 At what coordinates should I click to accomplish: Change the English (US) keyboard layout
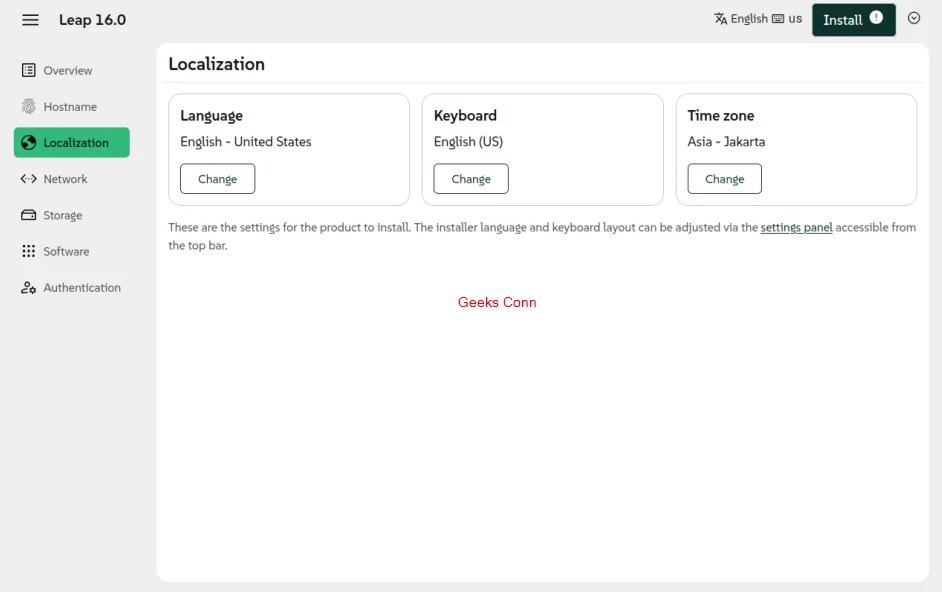[470, 178]
